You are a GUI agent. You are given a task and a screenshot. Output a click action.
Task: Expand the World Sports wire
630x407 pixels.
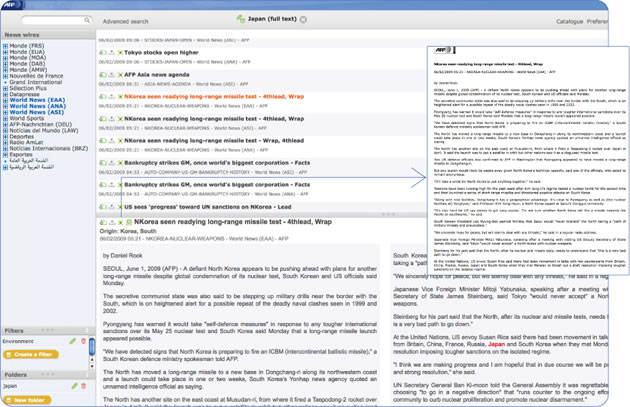coord(5,119)
